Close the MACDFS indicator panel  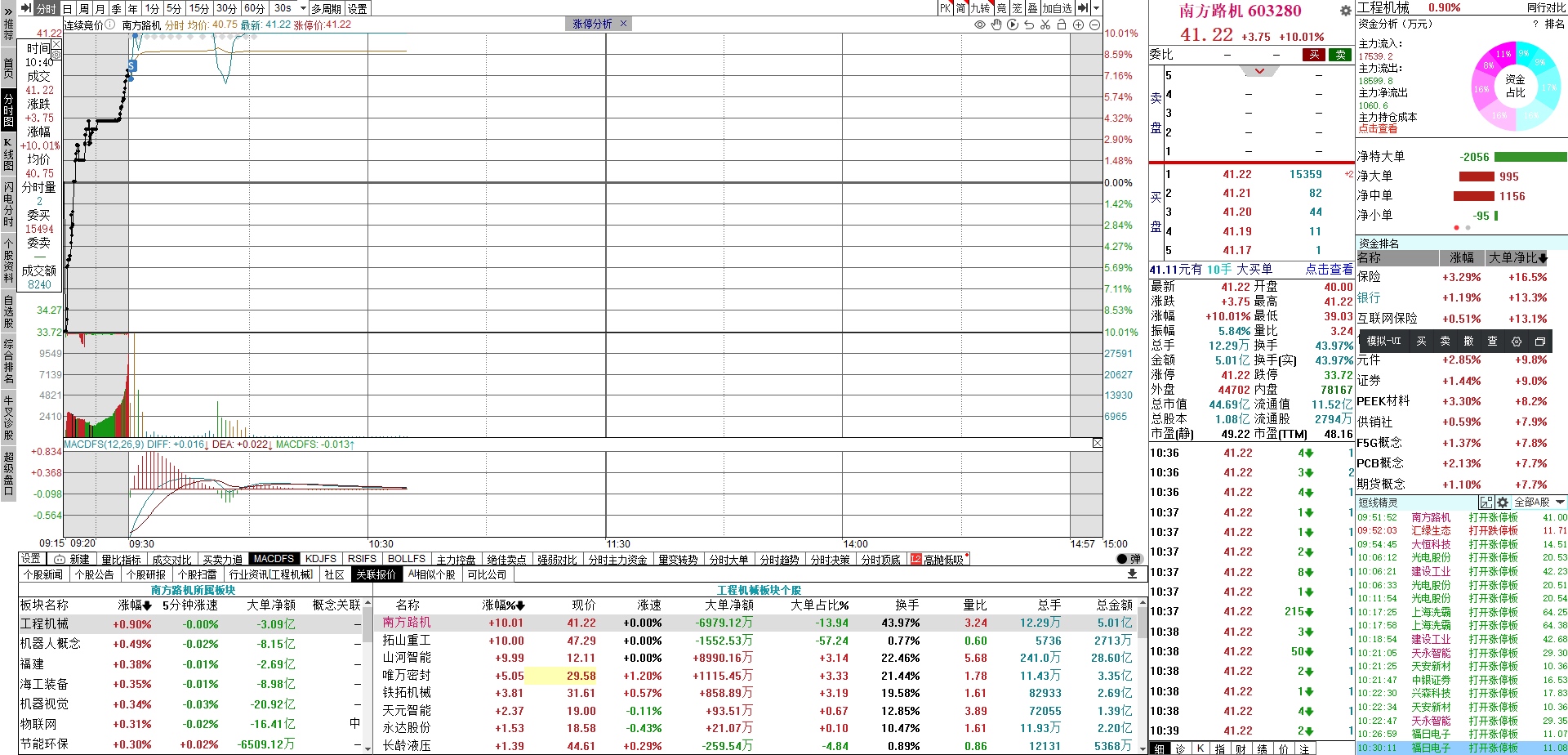tap(1098, 443)
